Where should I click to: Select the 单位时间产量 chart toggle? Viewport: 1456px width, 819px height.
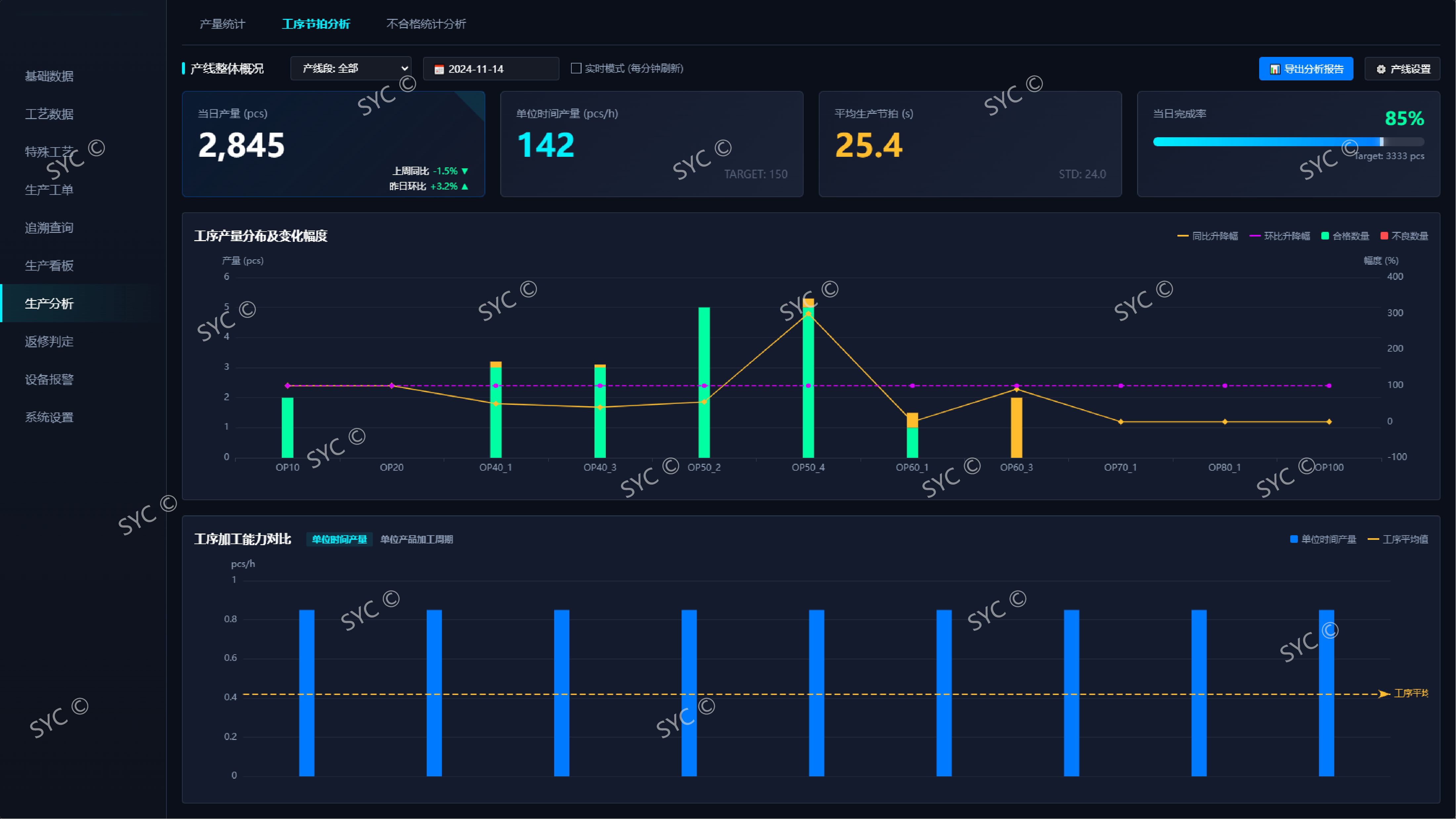(x=339, y=539)
